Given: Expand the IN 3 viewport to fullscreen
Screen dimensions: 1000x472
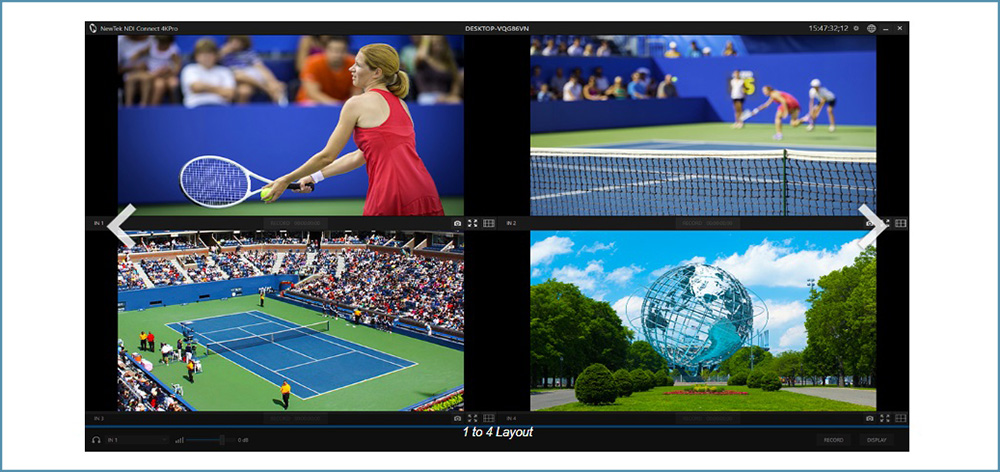Looking at the screenshot, I should [x=473, y=418].
